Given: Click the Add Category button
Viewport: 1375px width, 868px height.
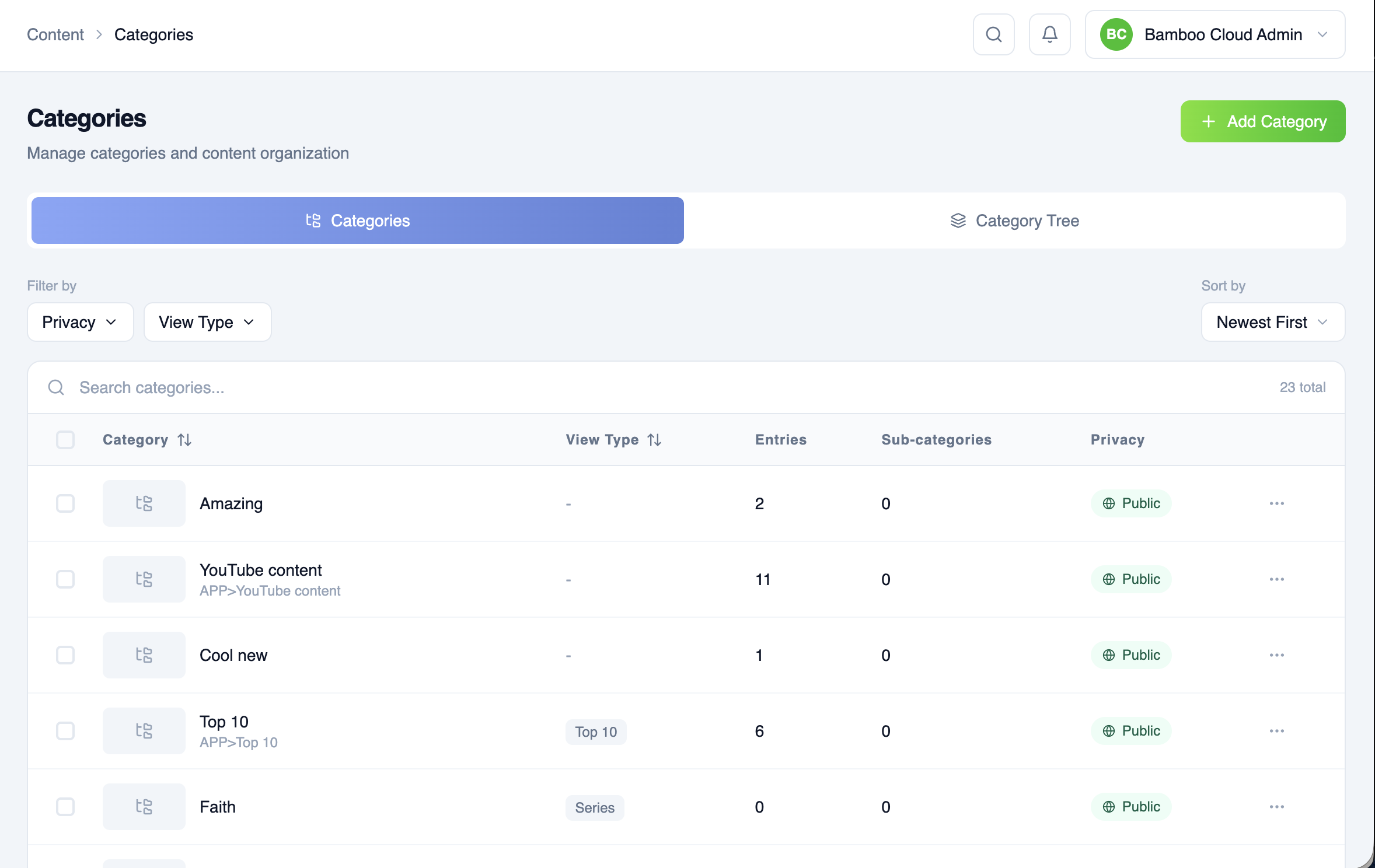Looking at the screenshot, I should coord(1263,121).
